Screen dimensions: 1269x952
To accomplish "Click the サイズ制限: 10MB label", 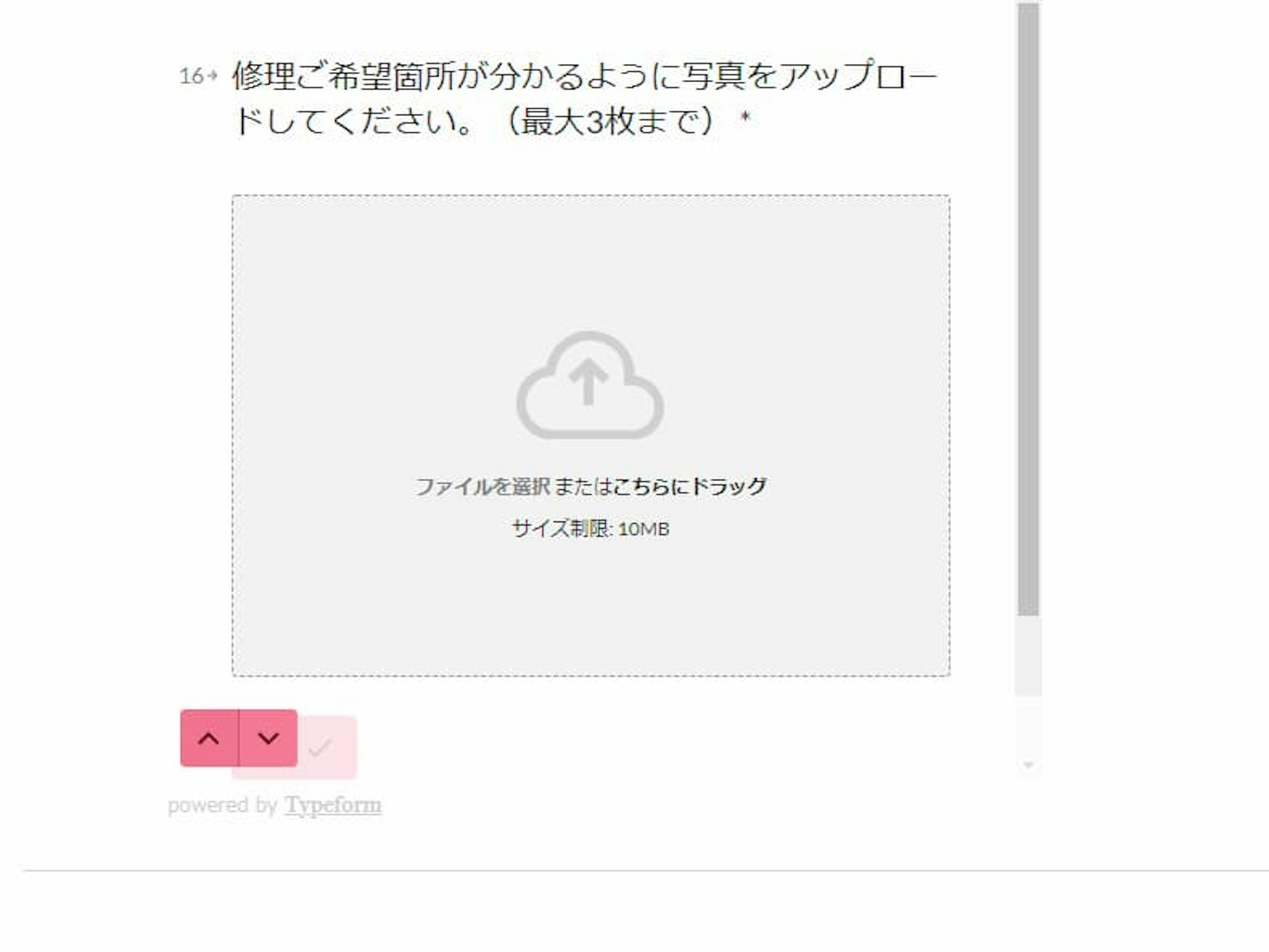I will [590, 529].
